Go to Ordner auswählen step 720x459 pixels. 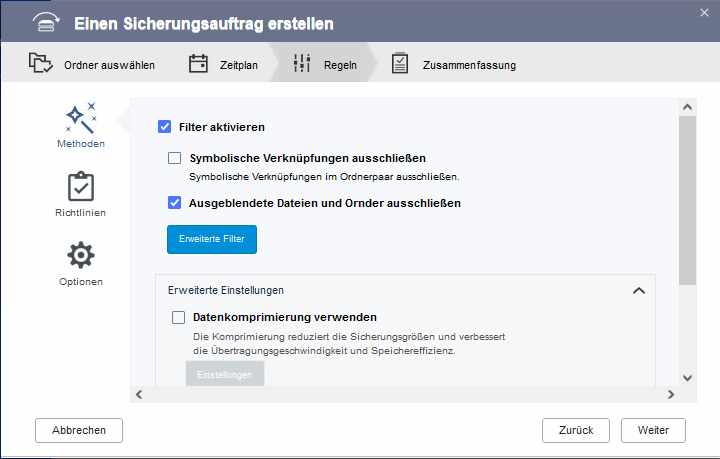click(109, 65)
